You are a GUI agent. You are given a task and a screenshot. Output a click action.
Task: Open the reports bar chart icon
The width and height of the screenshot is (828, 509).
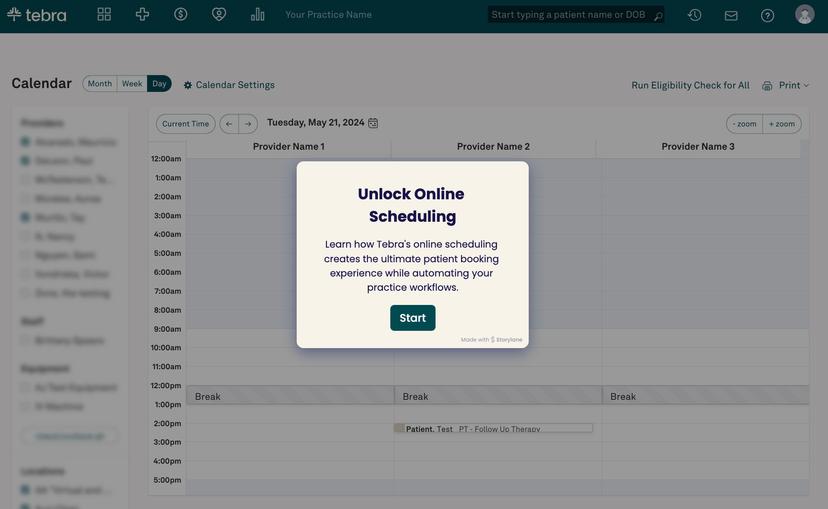click(x=258, y=15)
